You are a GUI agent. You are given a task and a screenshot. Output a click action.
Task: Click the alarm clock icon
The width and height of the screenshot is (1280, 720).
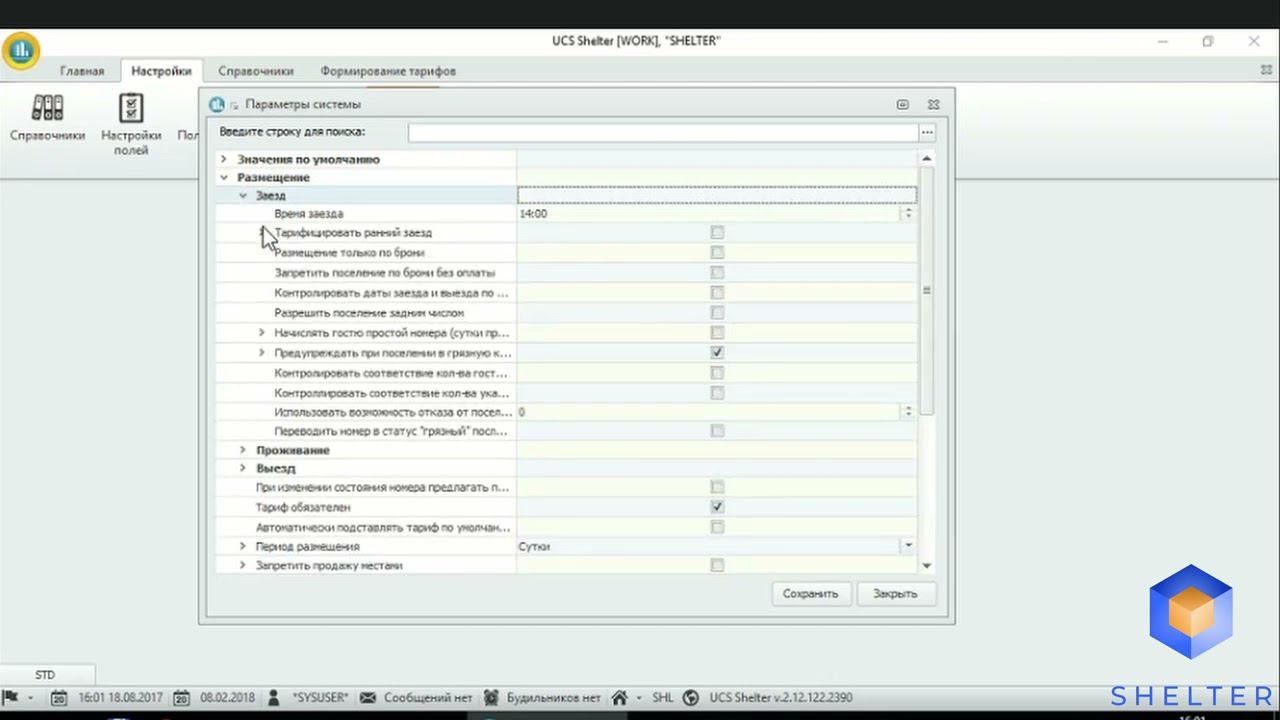(x=490, y=697)
